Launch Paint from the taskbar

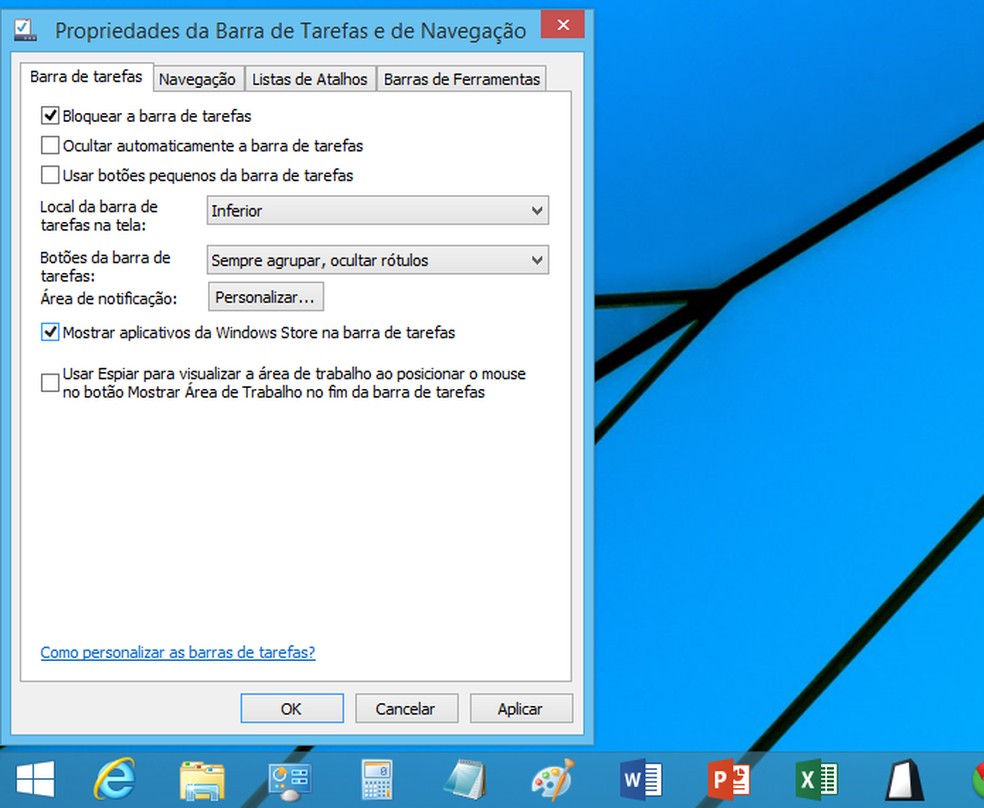(553, 779)
